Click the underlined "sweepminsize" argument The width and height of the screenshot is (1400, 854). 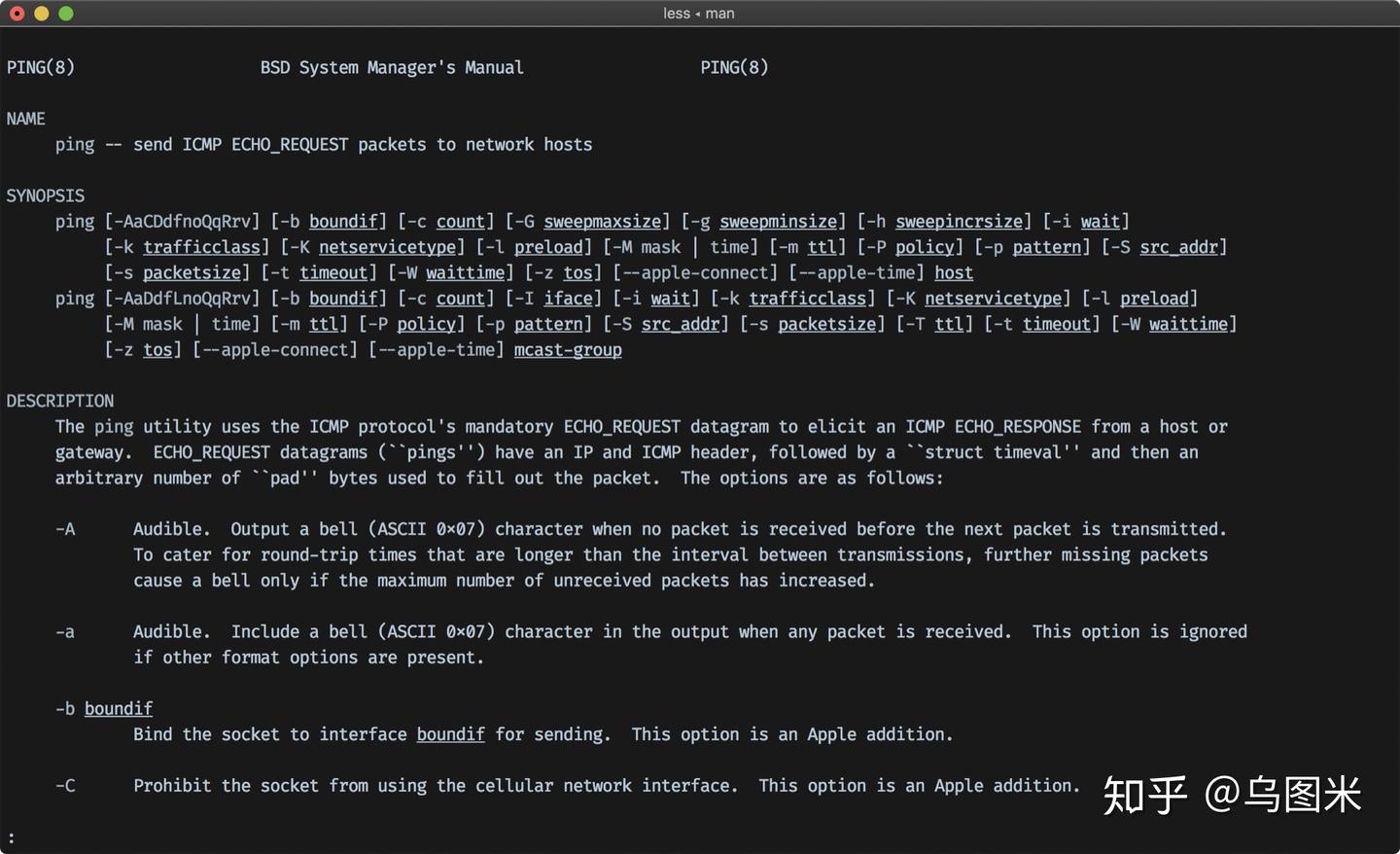778,222
